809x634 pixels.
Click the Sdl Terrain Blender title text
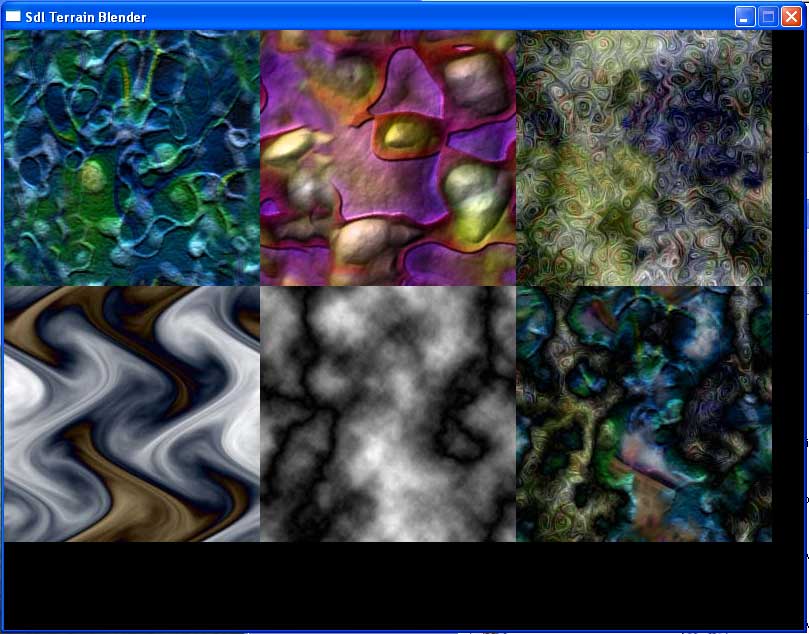(x=86, y=18)
